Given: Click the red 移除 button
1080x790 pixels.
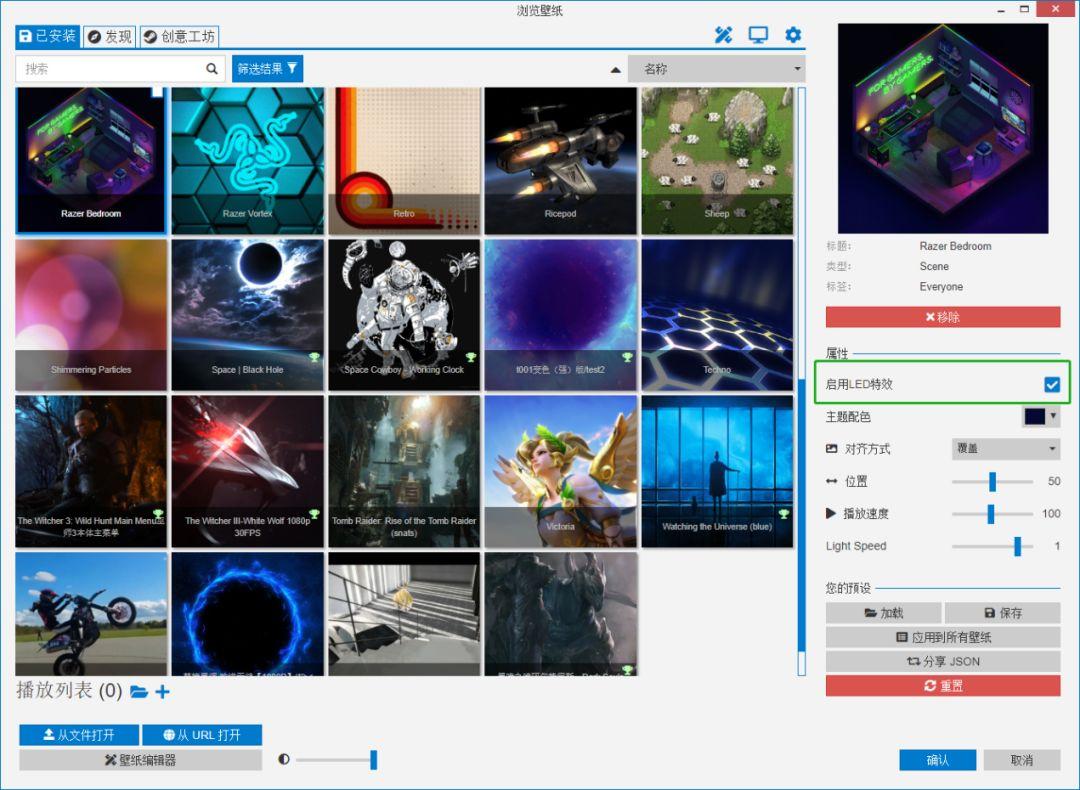Looking at the screenshot, I should (x=943, y=317).
